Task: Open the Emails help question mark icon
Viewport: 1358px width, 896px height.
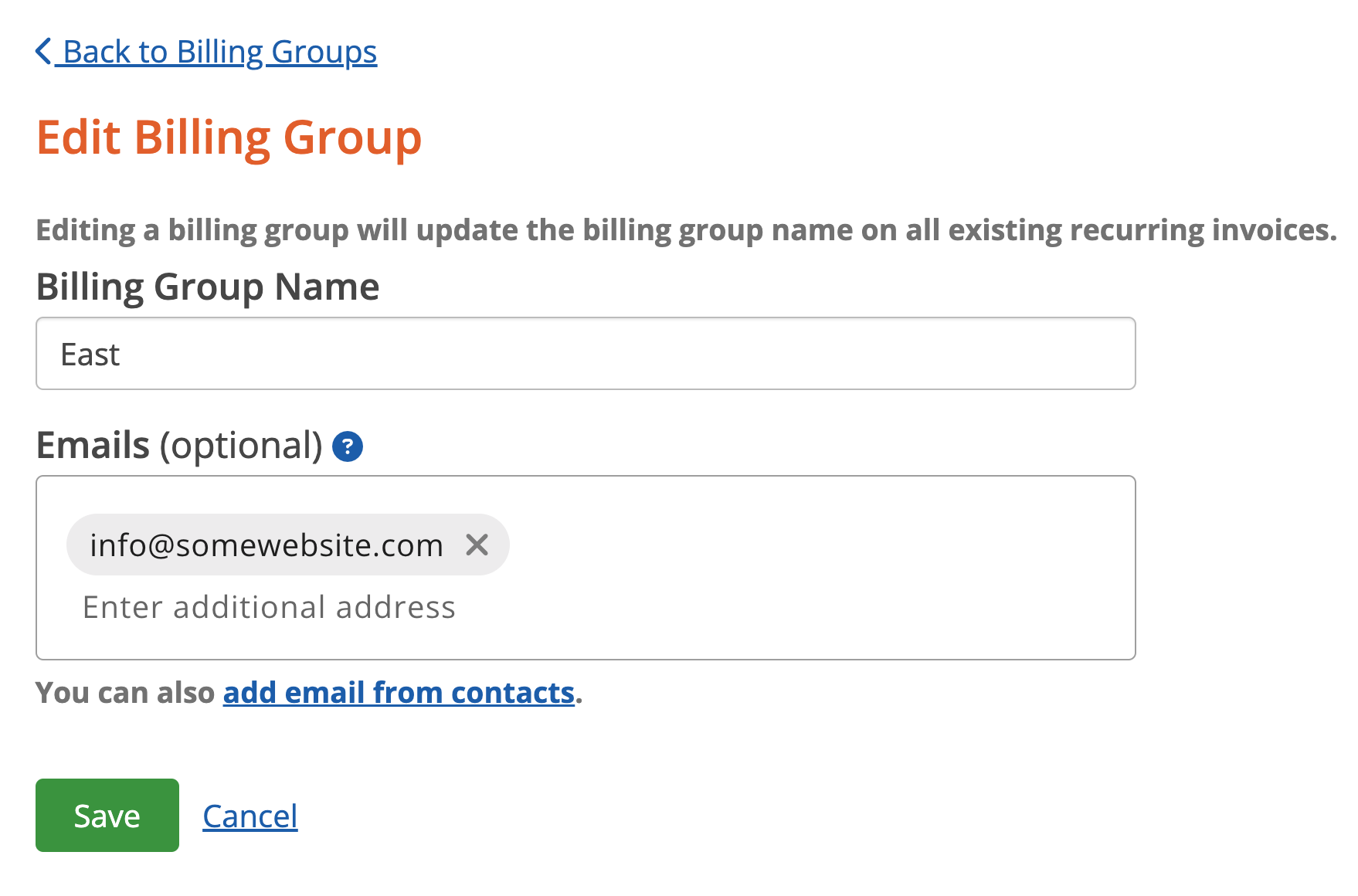Action: (x=348, y=446)
